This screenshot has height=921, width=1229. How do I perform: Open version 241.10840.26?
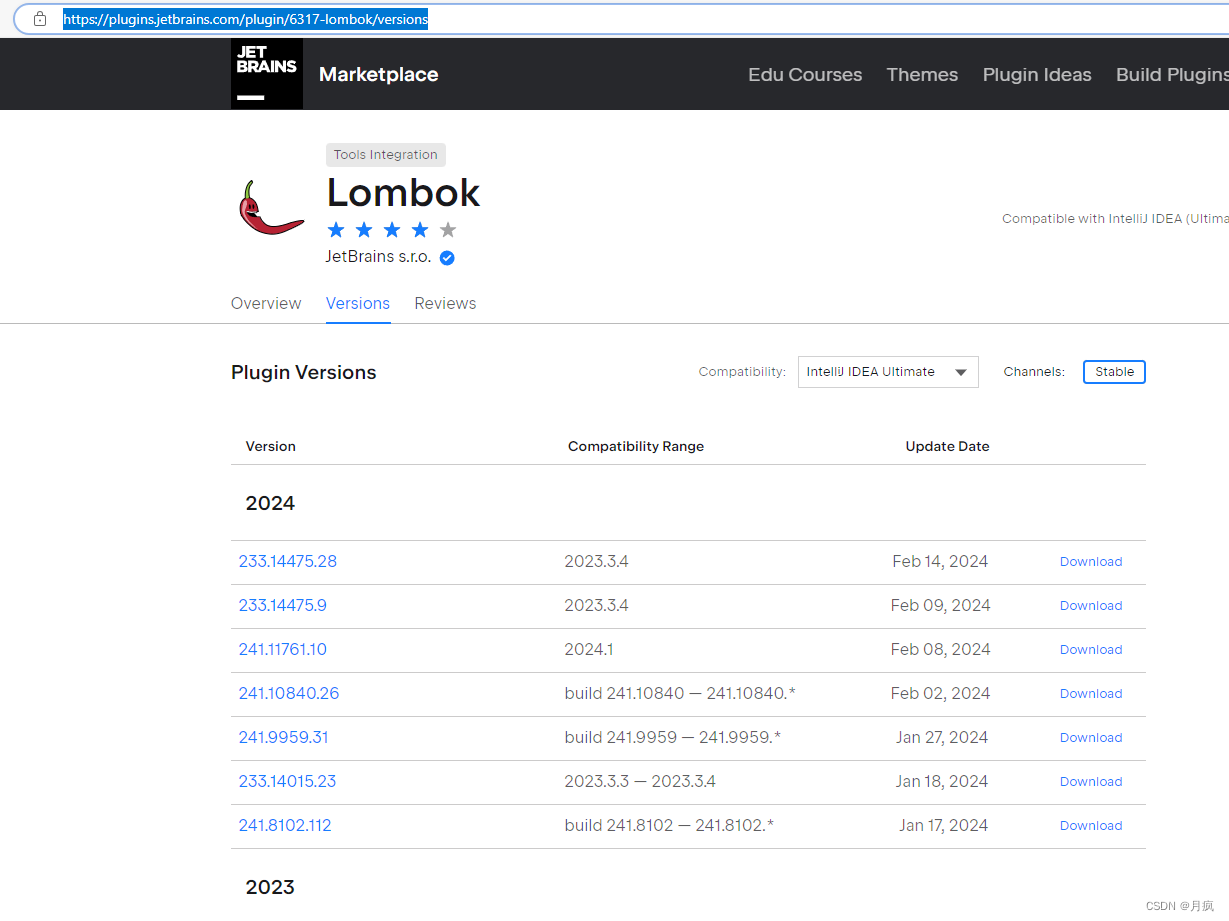(289, 694)
